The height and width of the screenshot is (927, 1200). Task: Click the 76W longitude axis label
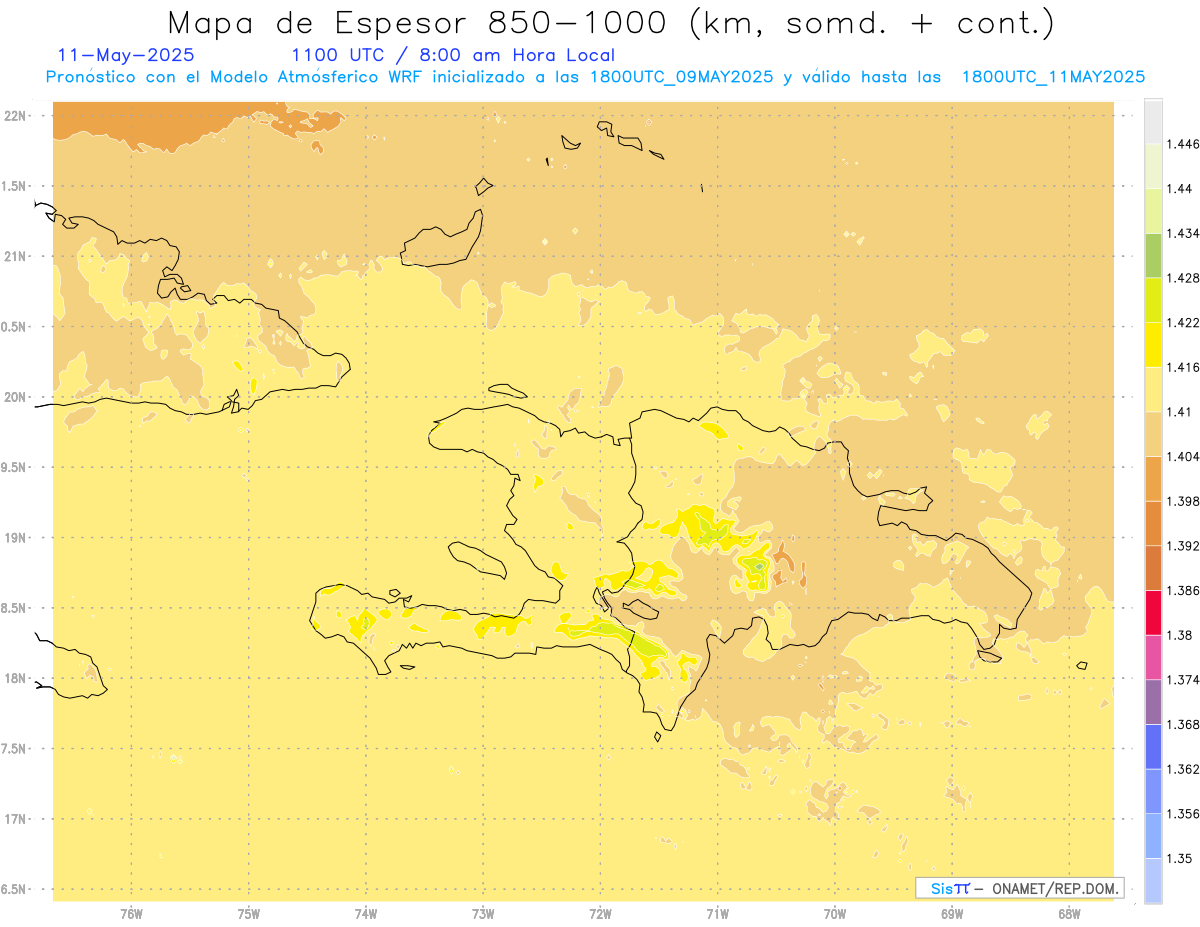pyautogui.click(x=131, y=913)
